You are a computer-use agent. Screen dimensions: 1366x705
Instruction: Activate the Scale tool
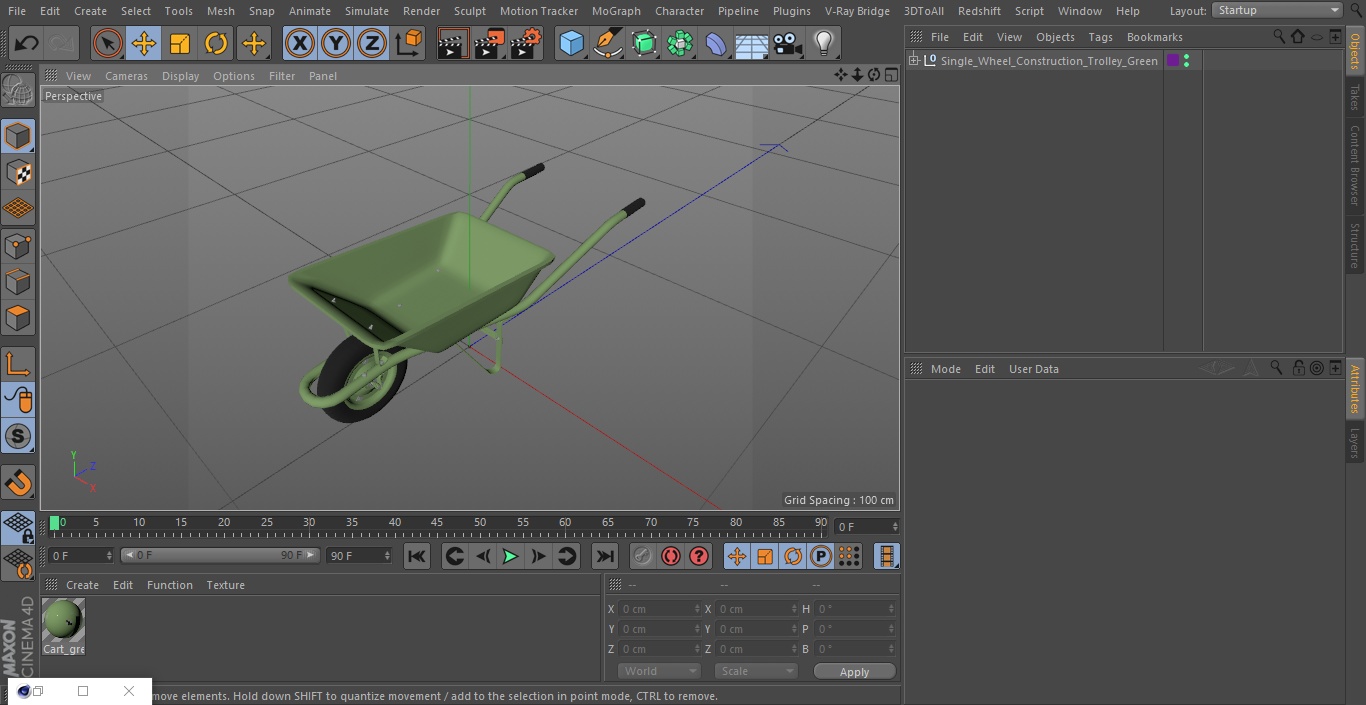[180, 43]
